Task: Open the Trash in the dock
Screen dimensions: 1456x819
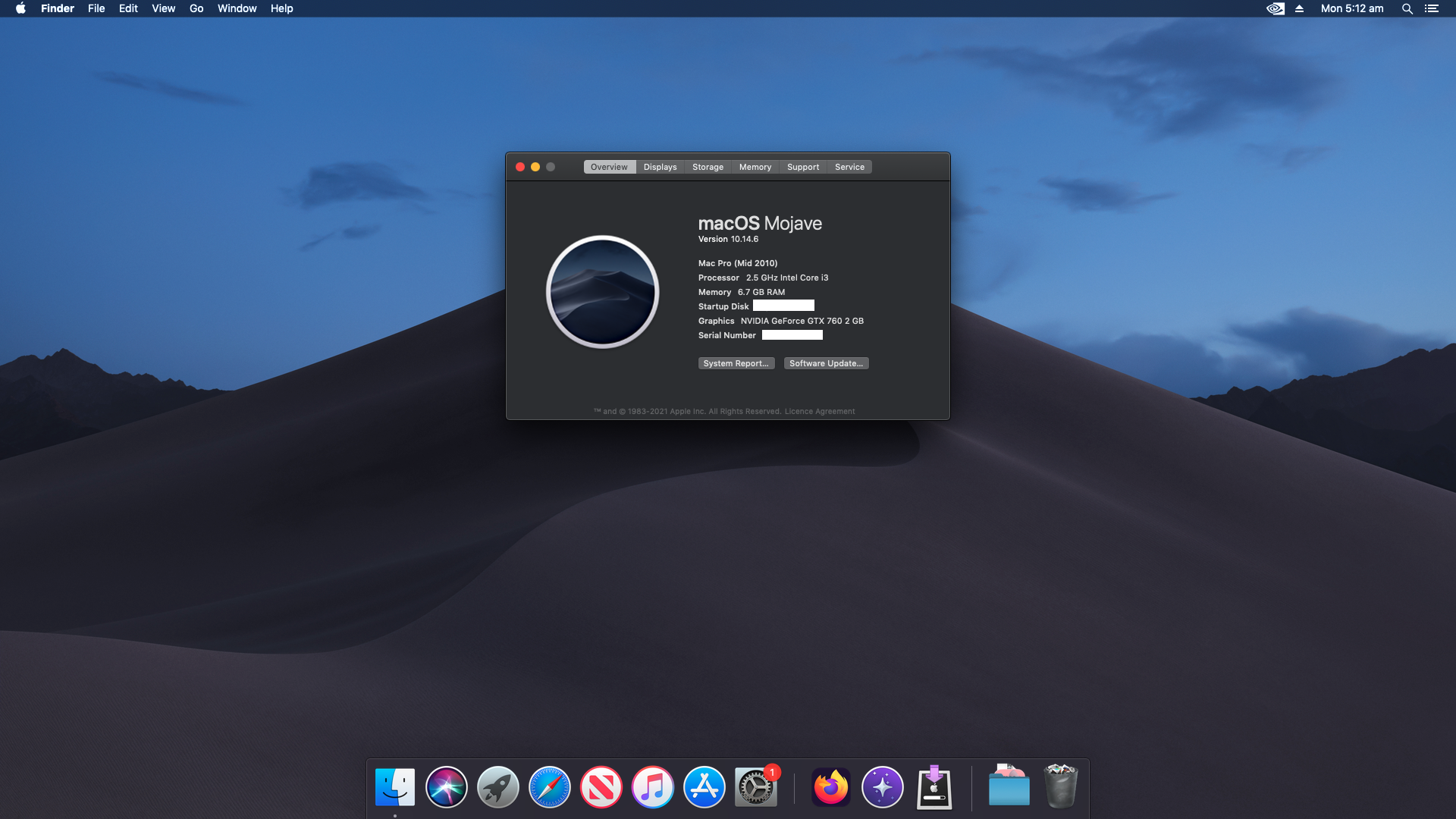Action: 1060,787
